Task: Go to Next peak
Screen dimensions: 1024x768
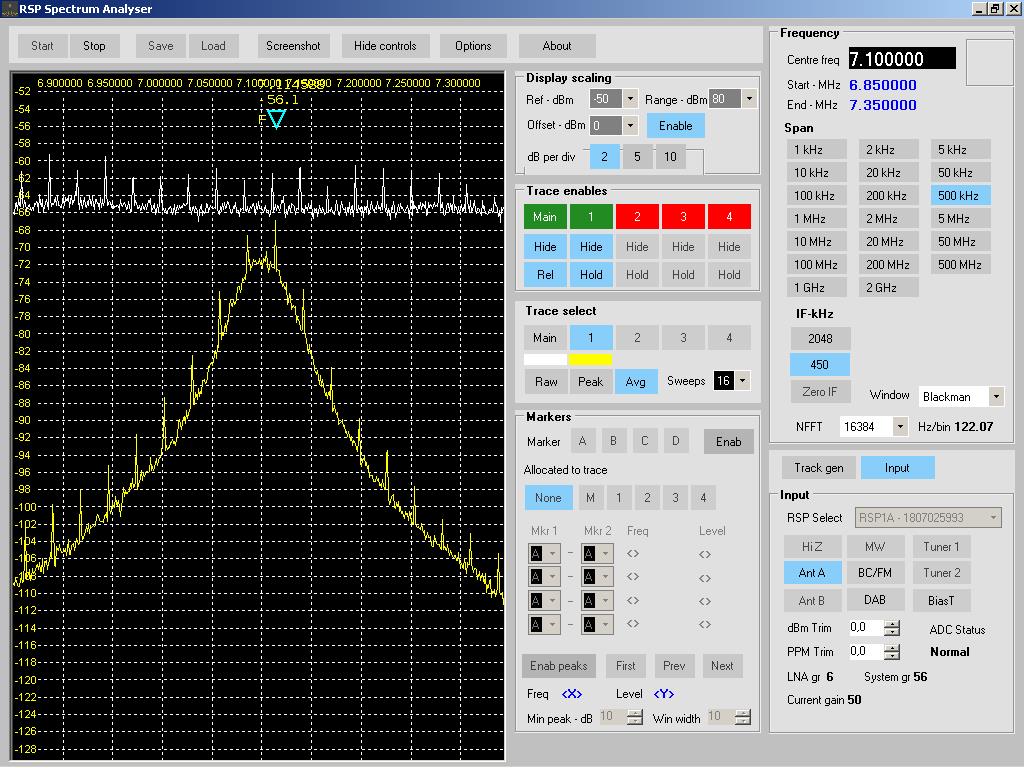Action: click(x=722, y=666)
